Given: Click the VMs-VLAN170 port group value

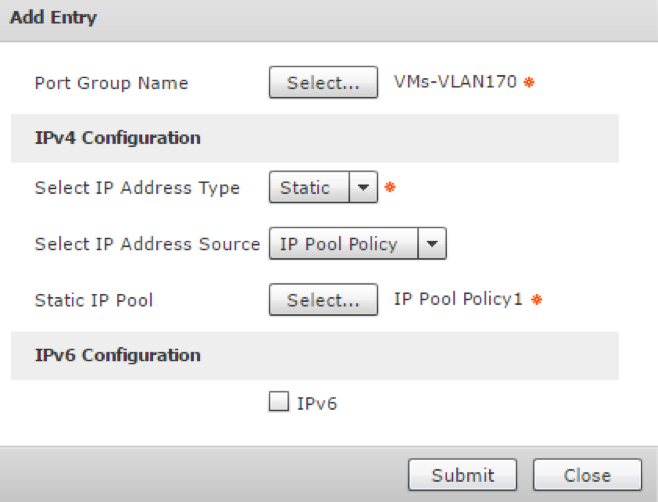Looking at the screenshot, I should [456, 83].
